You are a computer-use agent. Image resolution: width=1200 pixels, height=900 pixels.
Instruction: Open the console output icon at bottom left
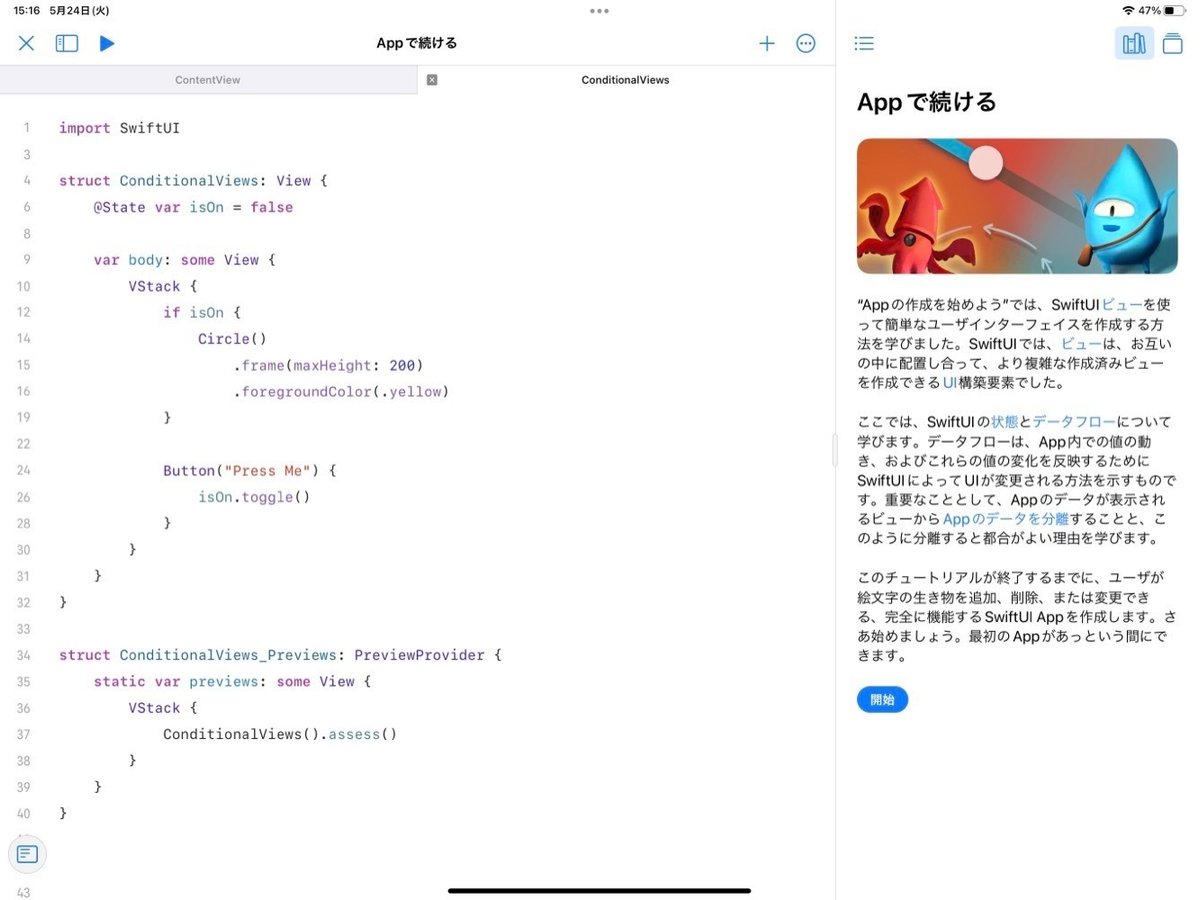(x=27, y=854)
